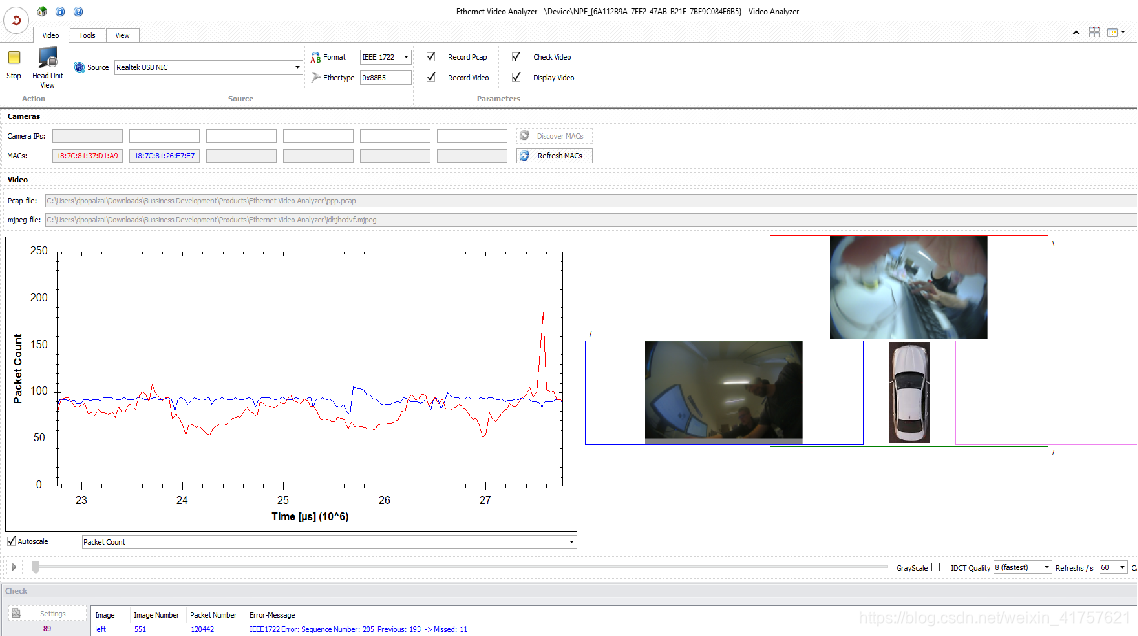This screenshot has width=1138, height=636.
Task: Click the second Camera IPs field
Action: [x=164, y=136]
